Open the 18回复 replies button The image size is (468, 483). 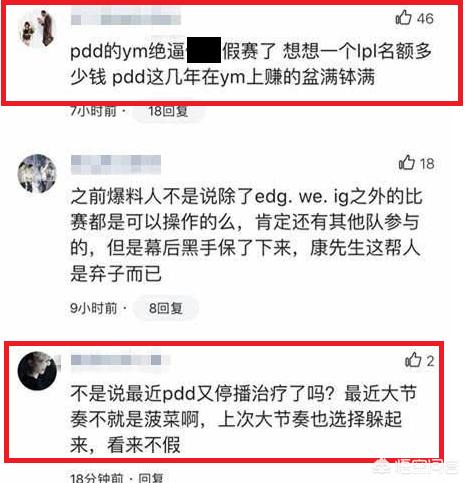[x=168, y=111]
